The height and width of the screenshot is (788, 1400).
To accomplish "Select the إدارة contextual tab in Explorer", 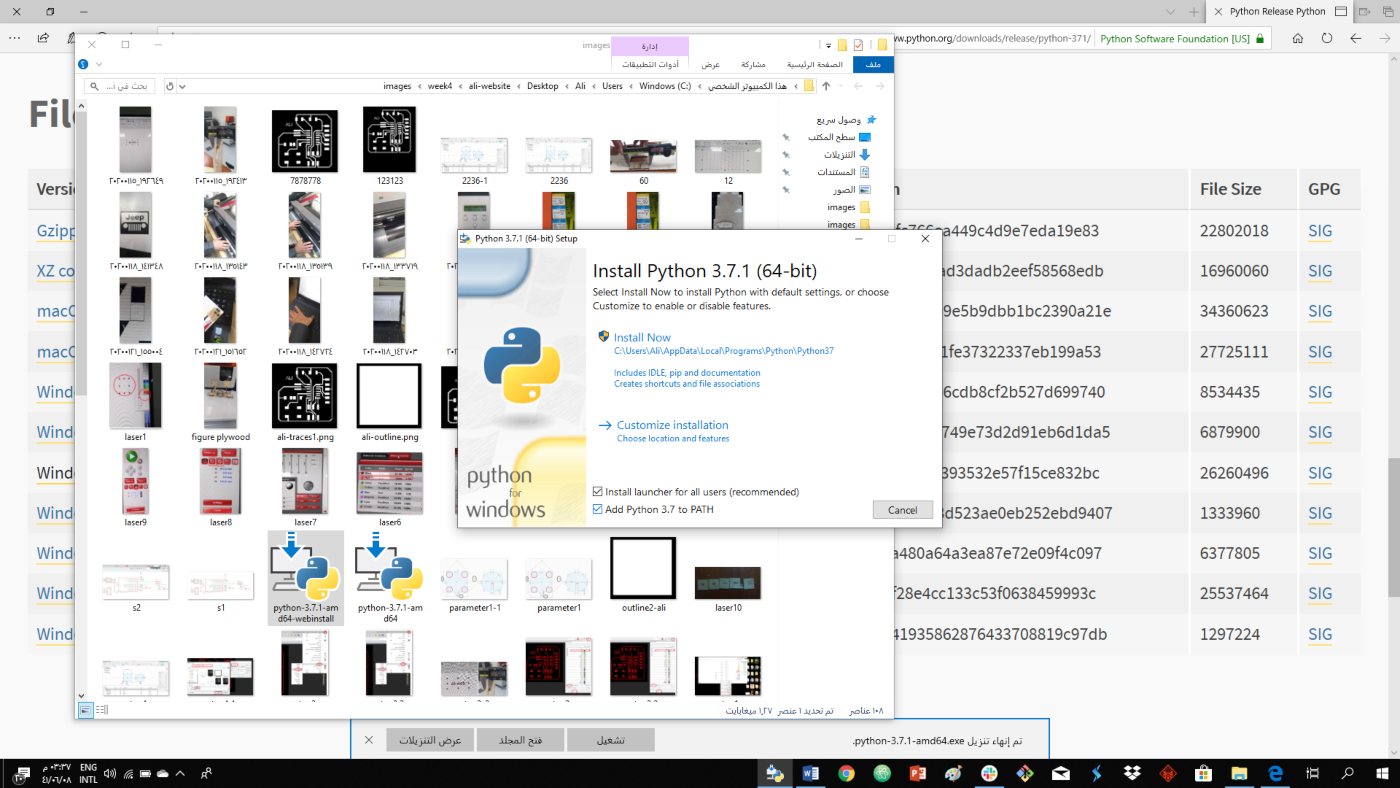I will [x=649, y=45].
